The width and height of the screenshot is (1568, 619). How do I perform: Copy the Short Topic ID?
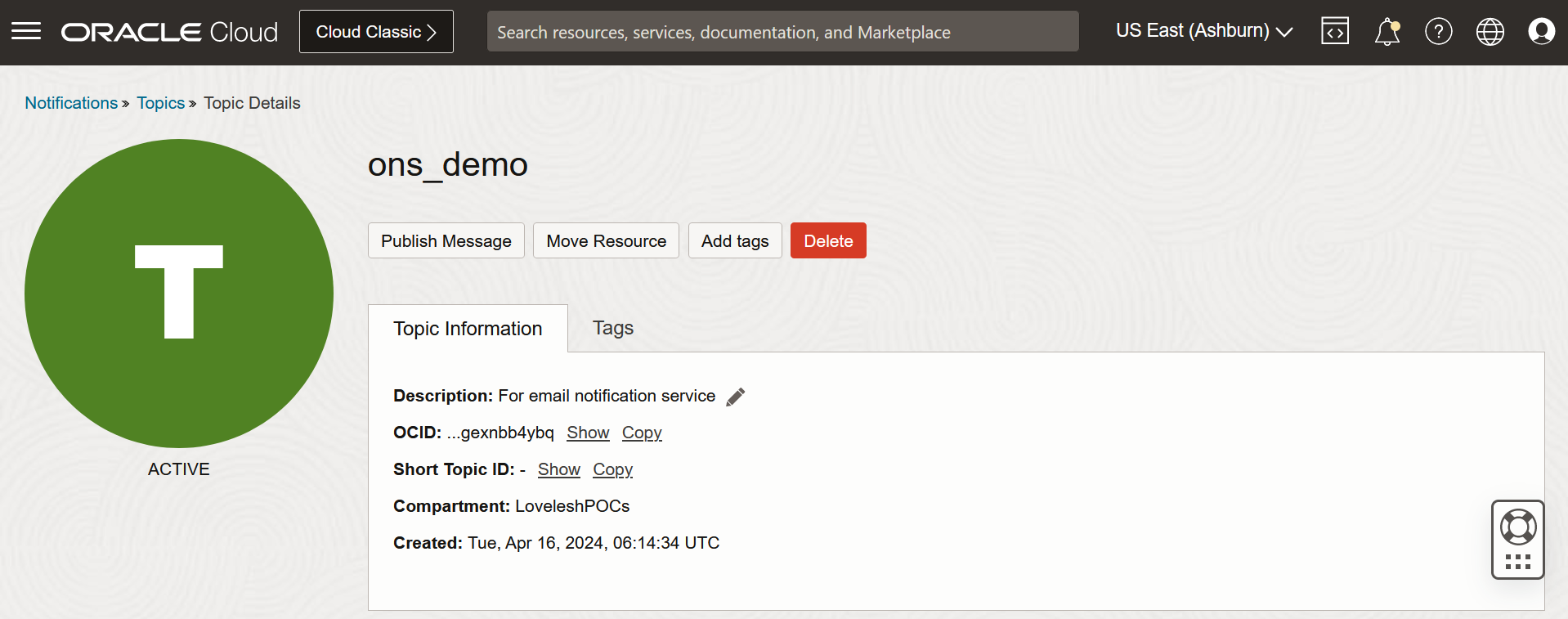tap(613, 469)
